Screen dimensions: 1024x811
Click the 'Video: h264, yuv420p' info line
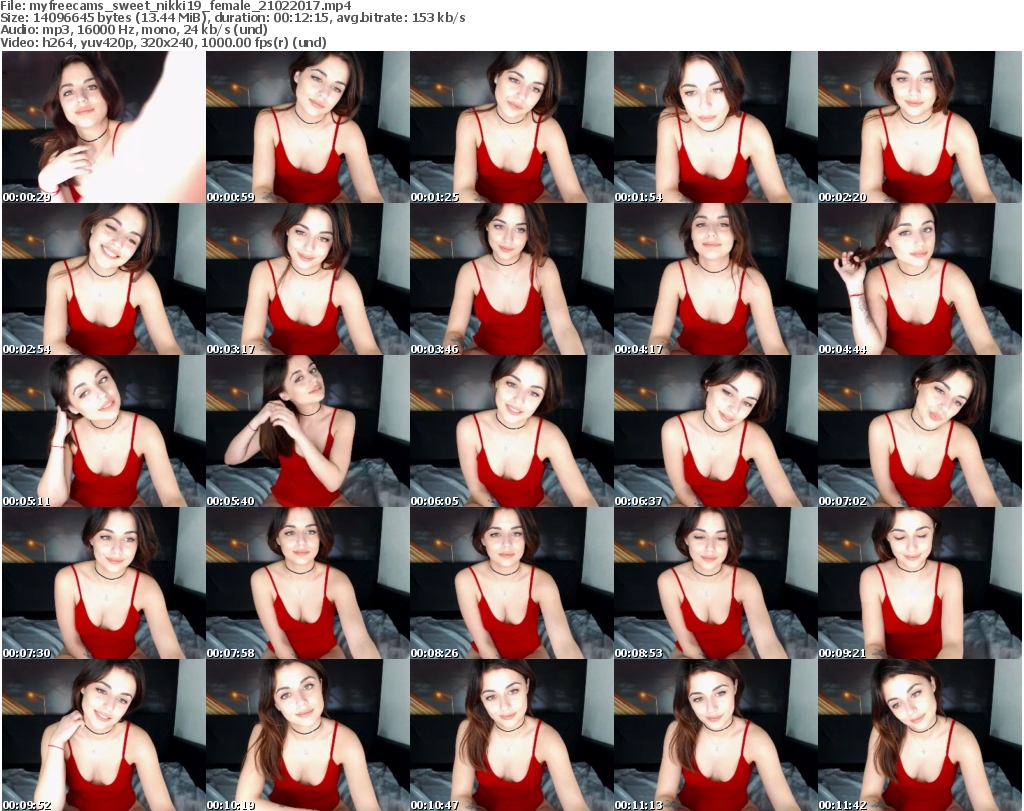tap(163, 42)
